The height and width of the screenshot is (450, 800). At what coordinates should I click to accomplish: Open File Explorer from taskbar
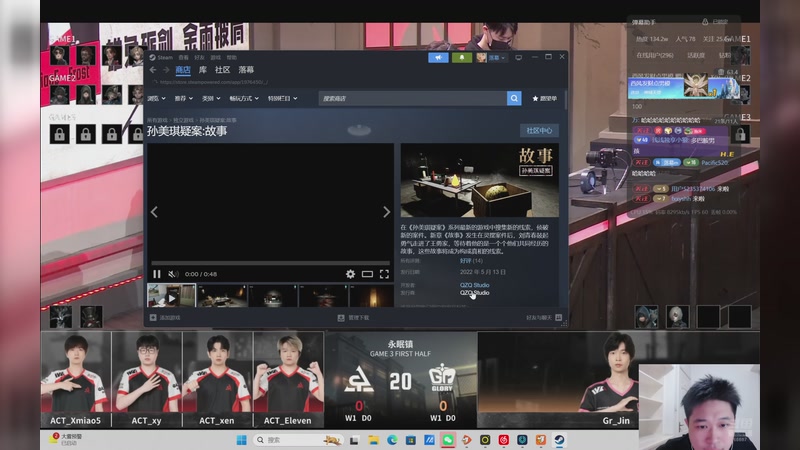(x=373, y=440)
